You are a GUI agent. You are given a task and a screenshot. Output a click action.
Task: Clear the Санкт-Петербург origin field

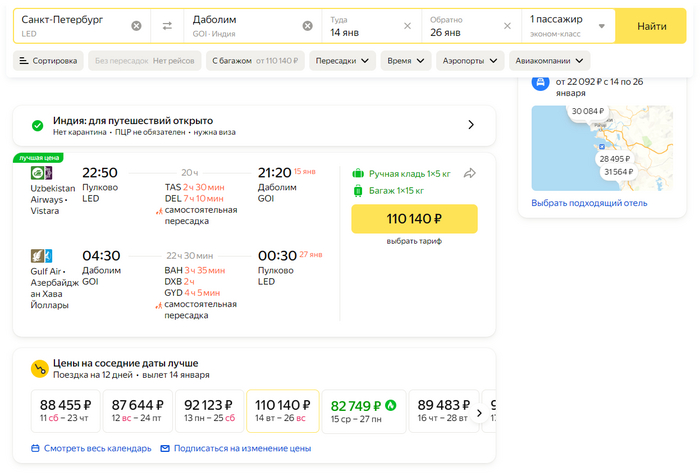[x=137, y=26]
